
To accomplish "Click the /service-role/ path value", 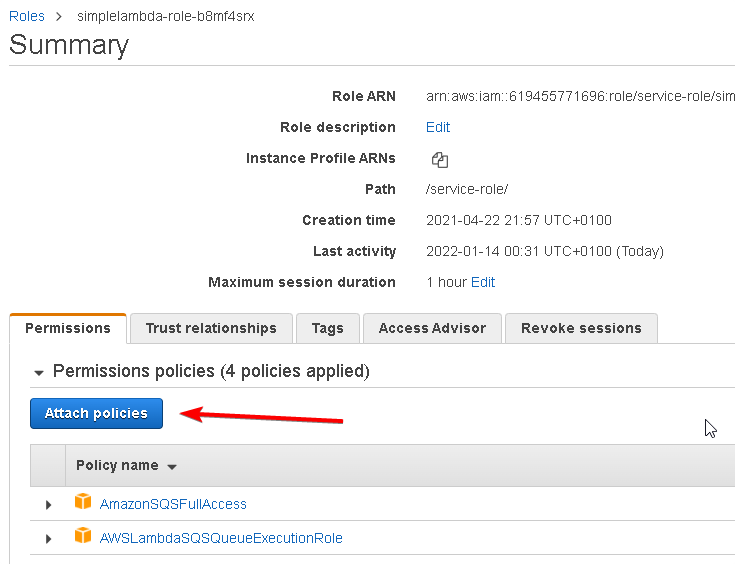I will click(467, 189).
